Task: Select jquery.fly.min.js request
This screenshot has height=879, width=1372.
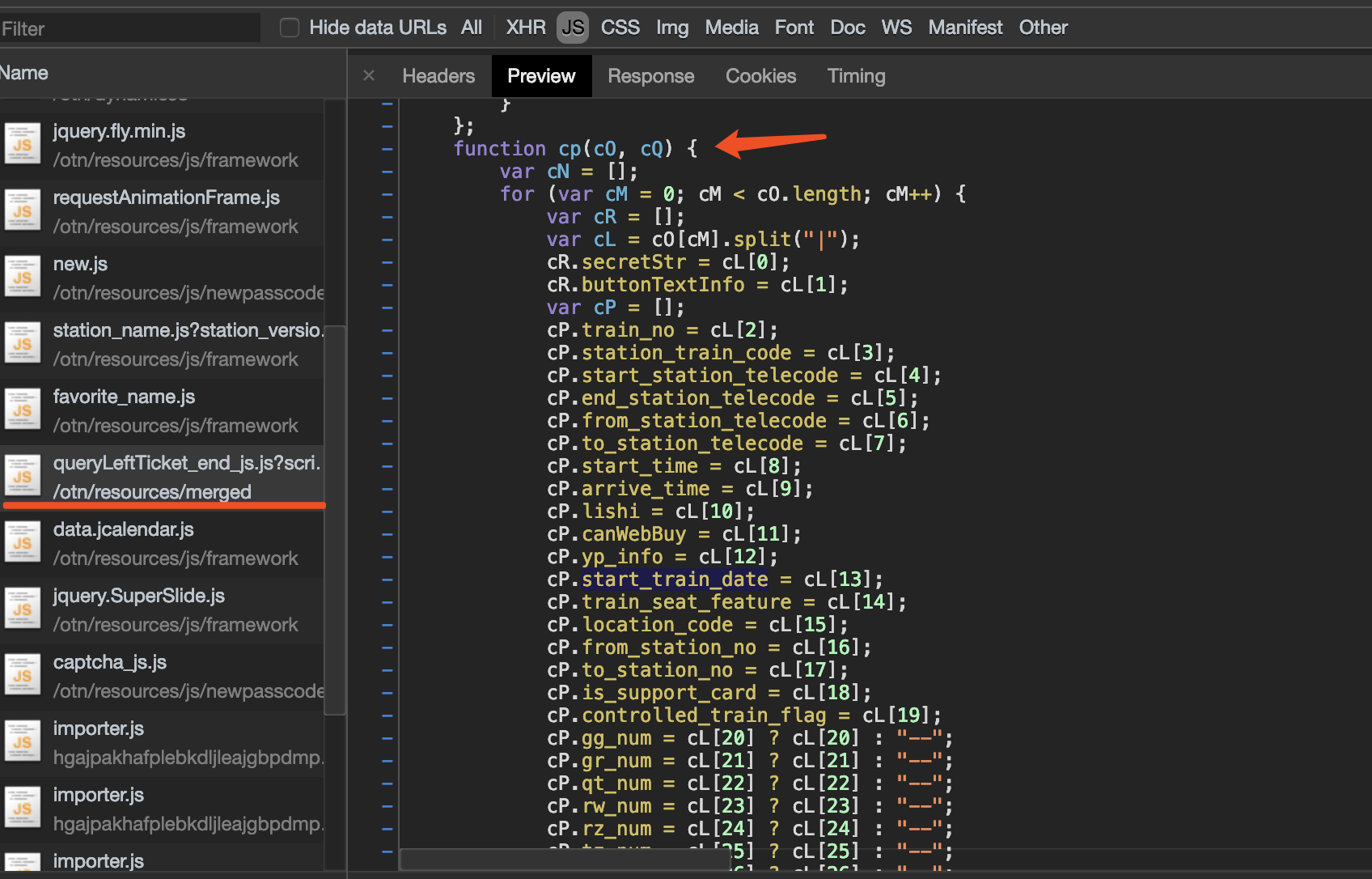Action: coord(162,146)
